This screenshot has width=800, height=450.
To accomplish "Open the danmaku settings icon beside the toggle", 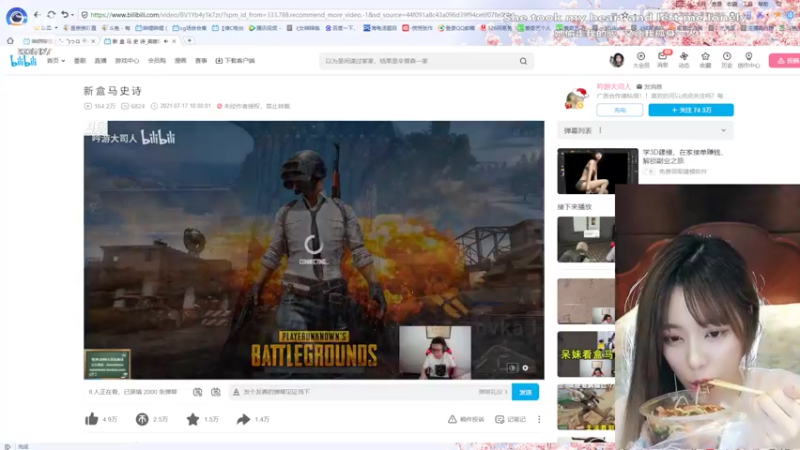I will pyautogui.click(x=216, y=392).
